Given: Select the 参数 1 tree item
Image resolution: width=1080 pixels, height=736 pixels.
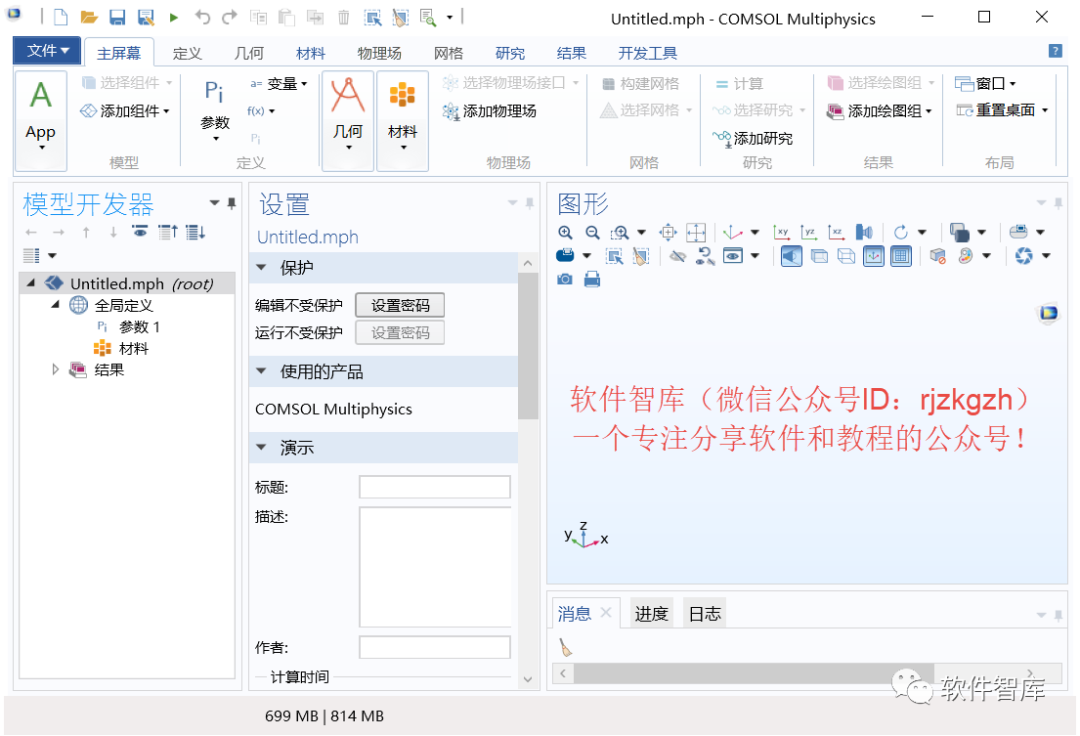Looking at the screenshot, I should pyautogui.click(x=128, y=326).
